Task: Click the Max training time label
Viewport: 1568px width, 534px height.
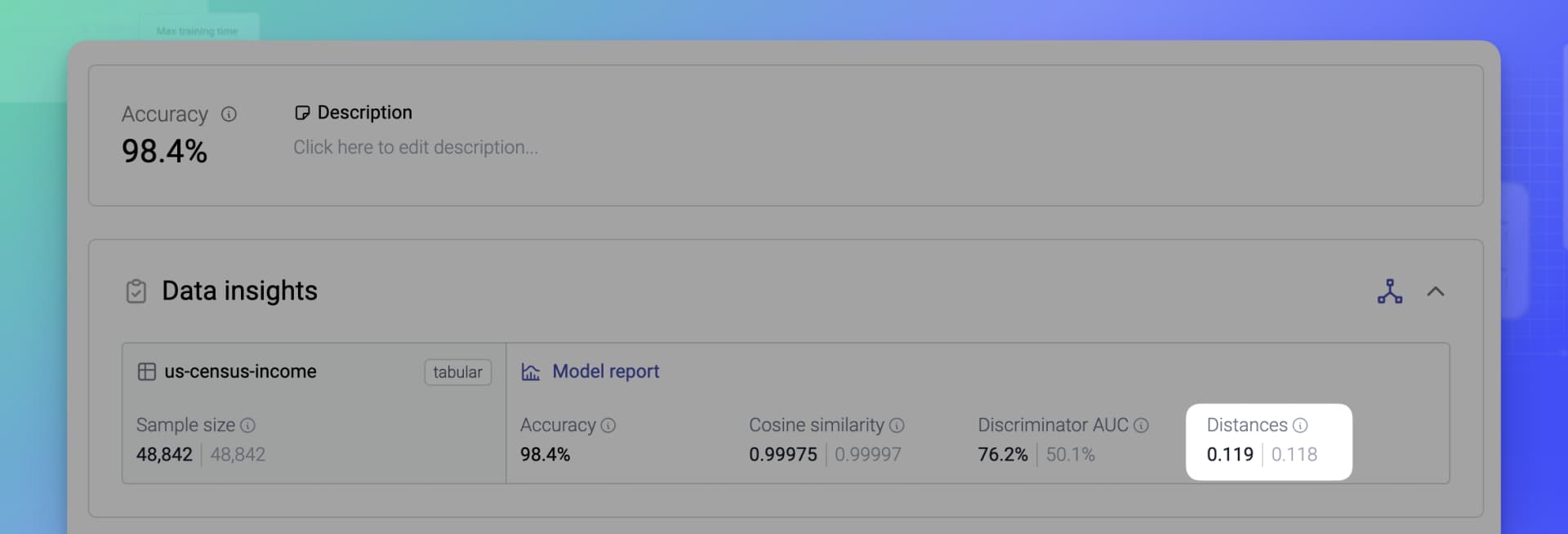Action: pos(198,31)
